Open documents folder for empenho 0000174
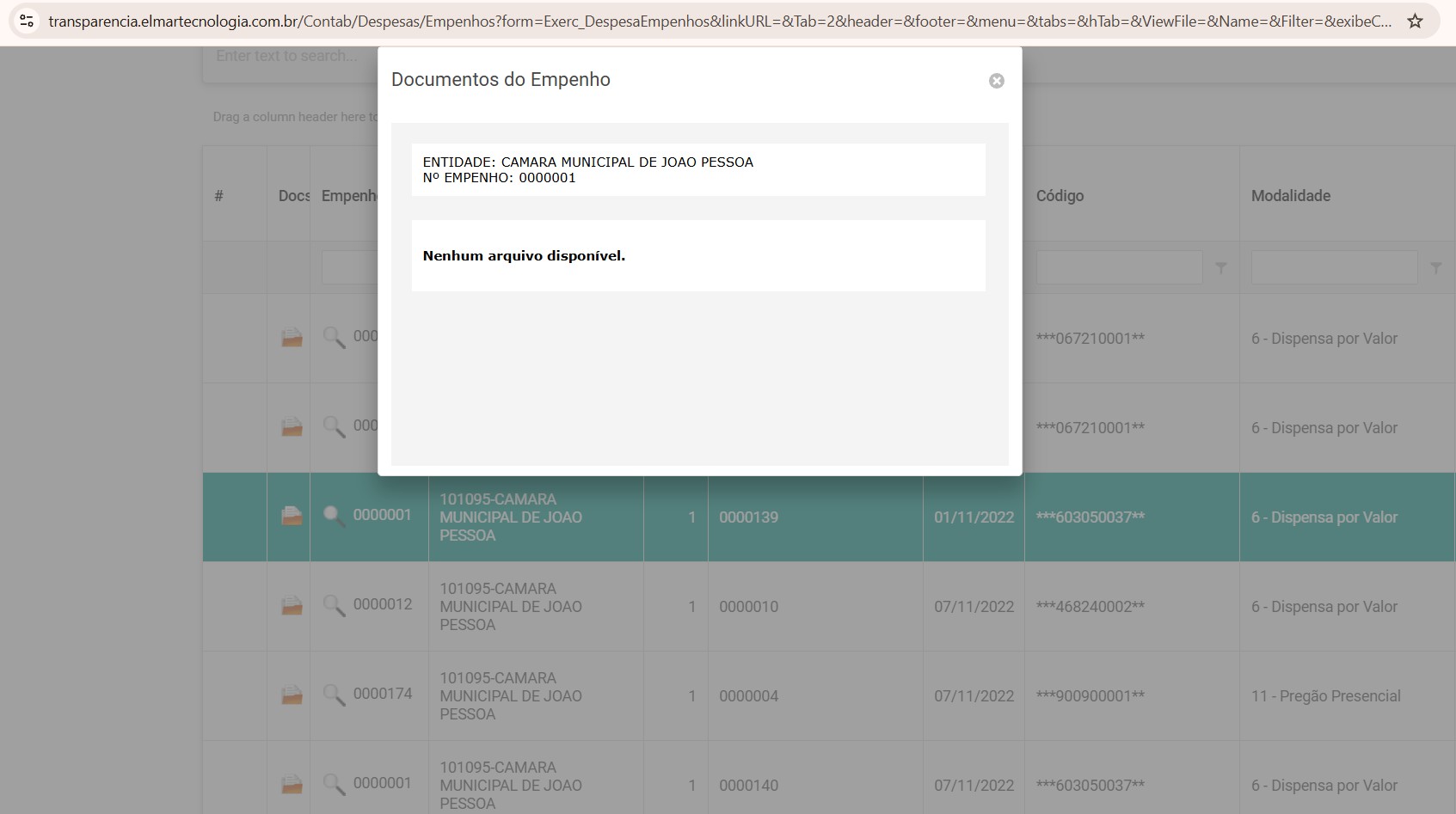1456x814 pixels. click(x=292, y=695)
